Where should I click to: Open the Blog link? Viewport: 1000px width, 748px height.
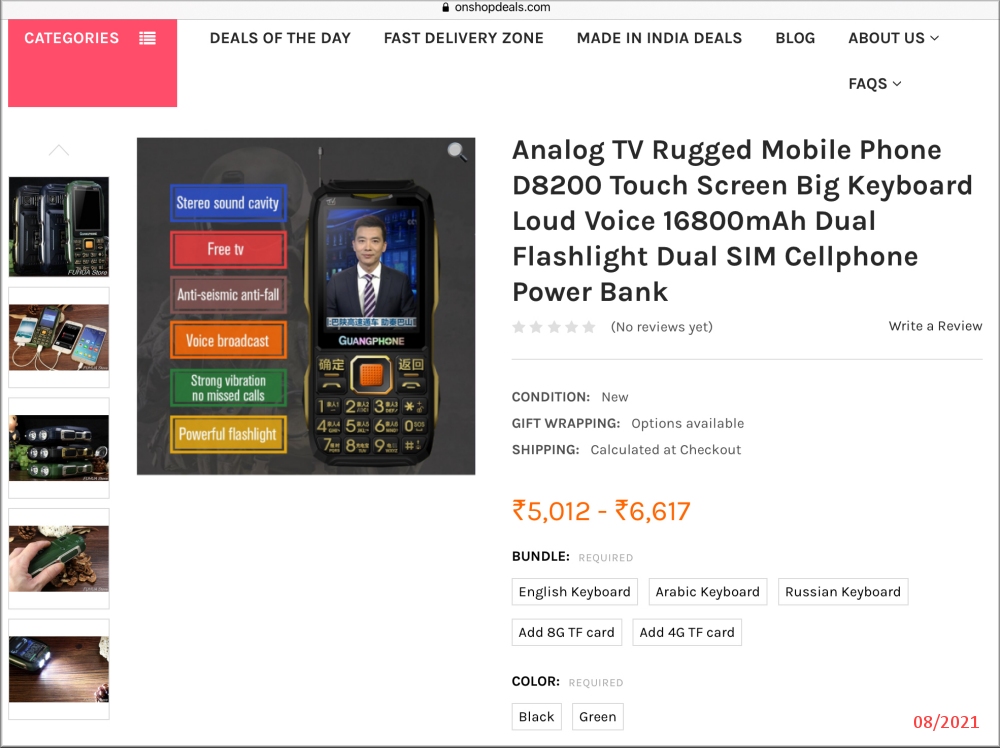[x=795, y=38]
